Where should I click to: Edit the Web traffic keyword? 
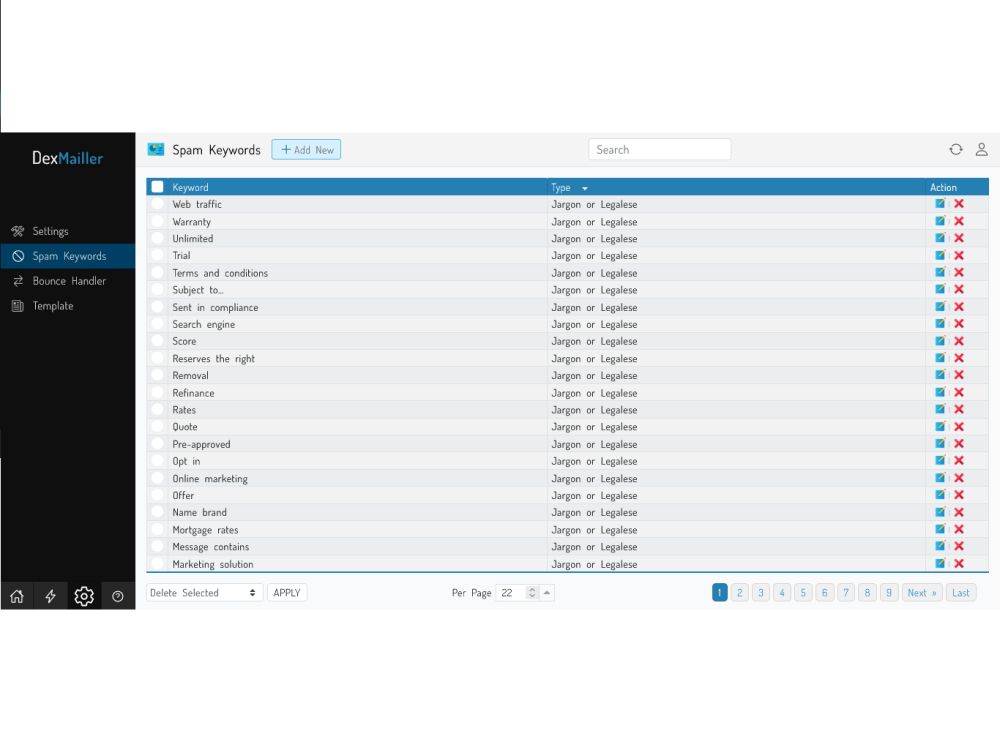[940, 203]
